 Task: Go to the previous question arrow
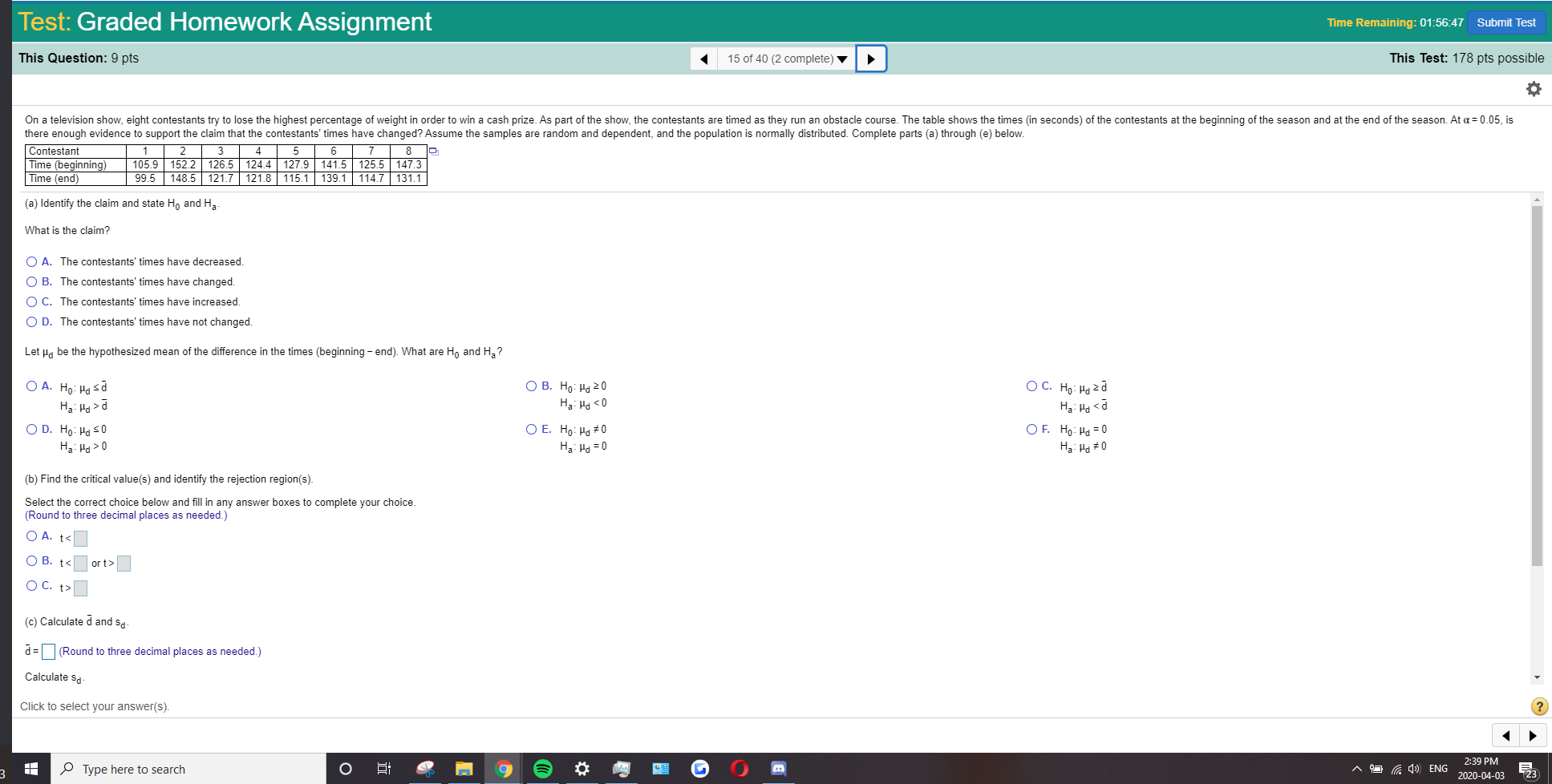click(x=703, y=59)
